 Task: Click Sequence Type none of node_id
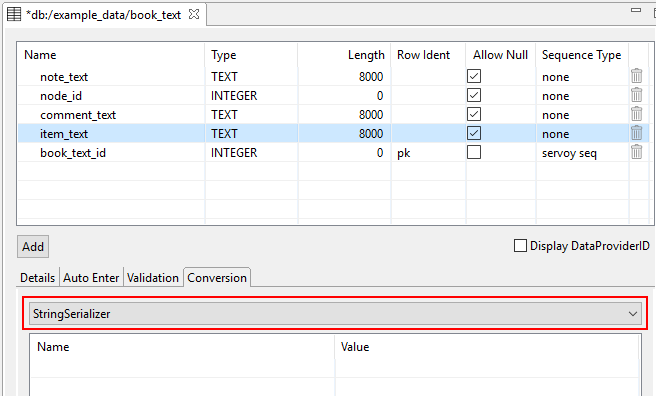556,96
